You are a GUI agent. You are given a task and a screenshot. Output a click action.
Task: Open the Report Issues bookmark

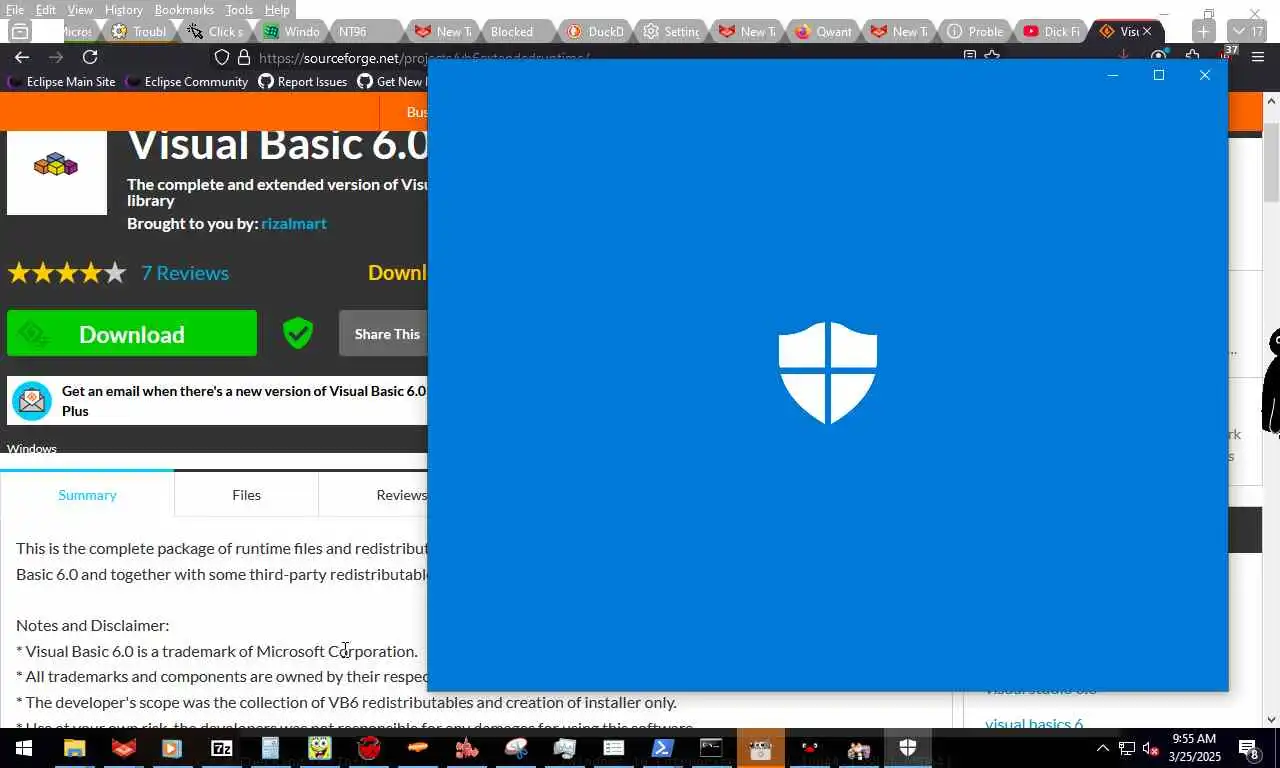303,81
